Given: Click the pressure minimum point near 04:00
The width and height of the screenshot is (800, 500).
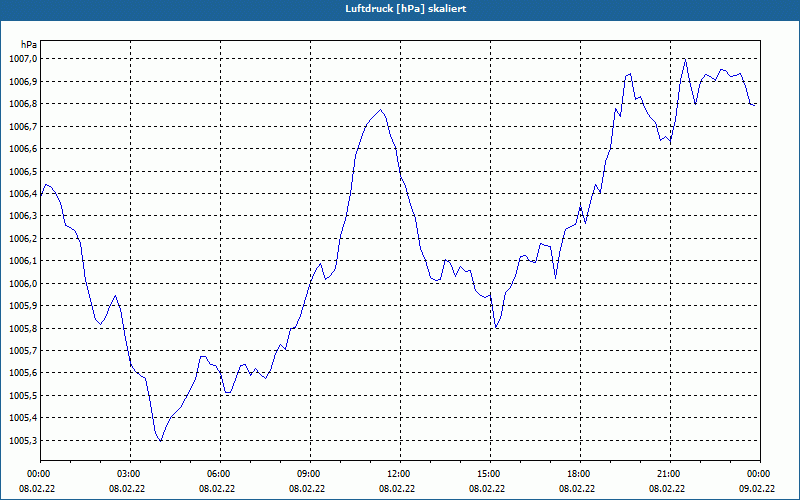Looking at the screenshot, I should pos(161,441).
